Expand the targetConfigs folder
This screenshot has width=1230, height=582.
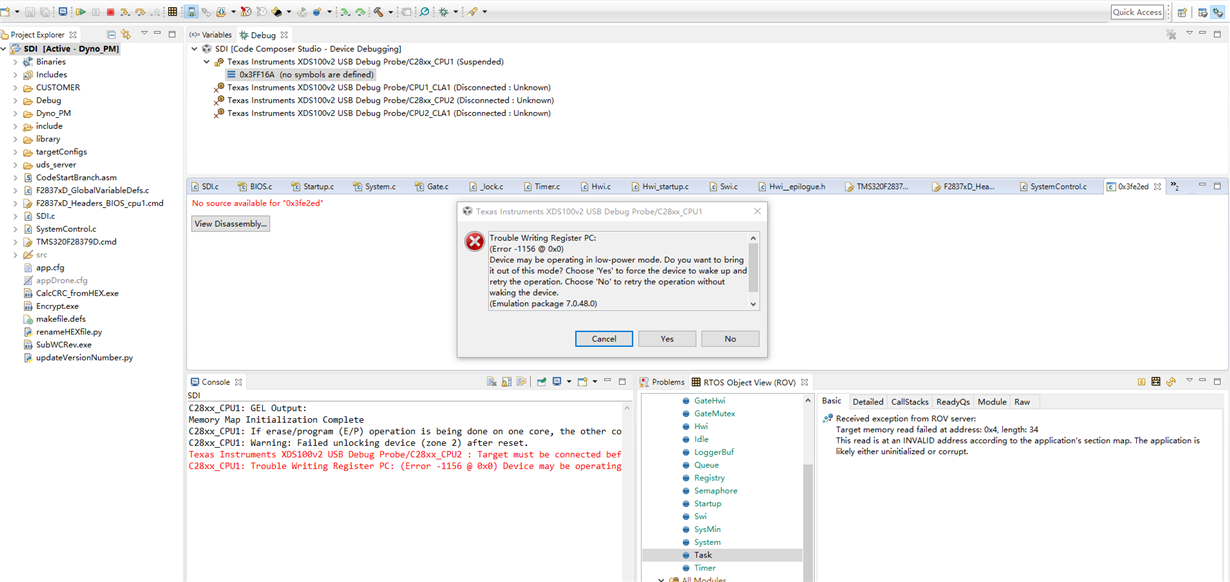pyautogui.click(x=15, y=152)
